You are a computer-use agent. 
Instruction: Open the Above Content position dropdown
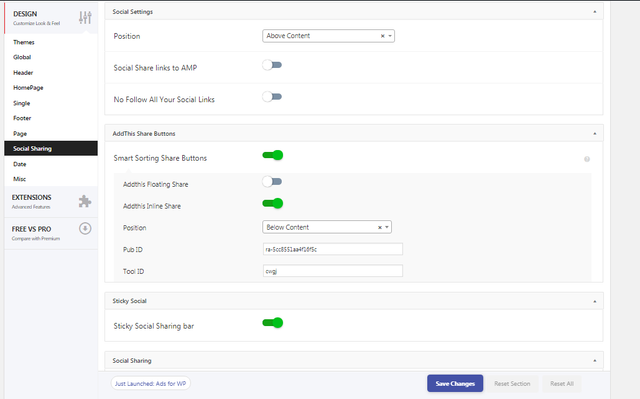coord(328,36)
